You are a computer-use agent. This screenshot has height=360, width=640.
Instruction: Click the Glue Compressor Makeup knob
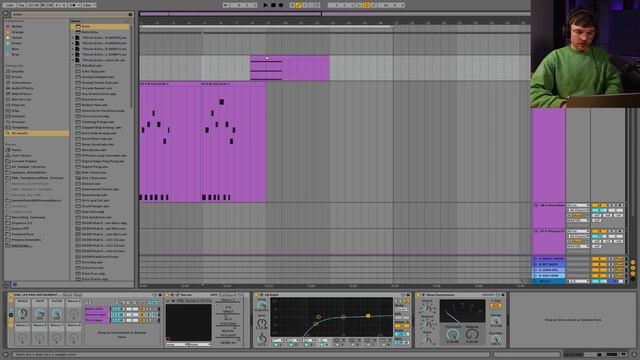472,335
